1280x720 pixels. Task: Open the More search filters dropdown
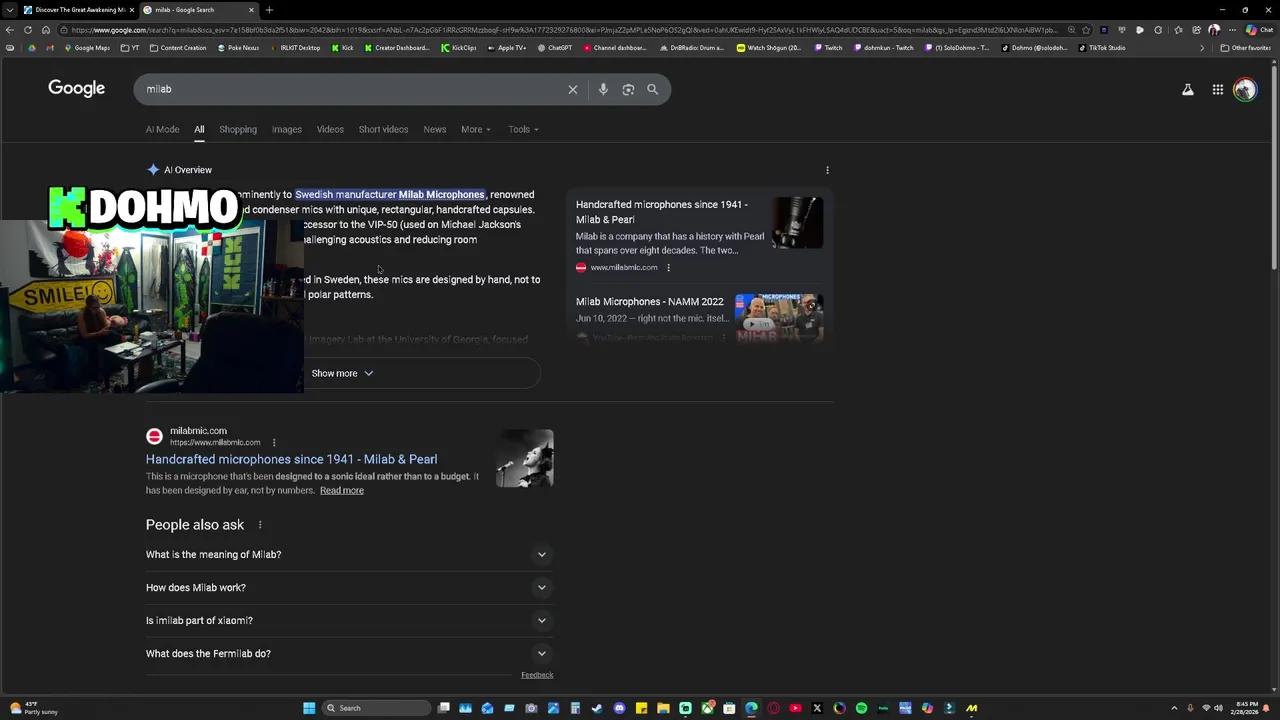click(476, 129)
